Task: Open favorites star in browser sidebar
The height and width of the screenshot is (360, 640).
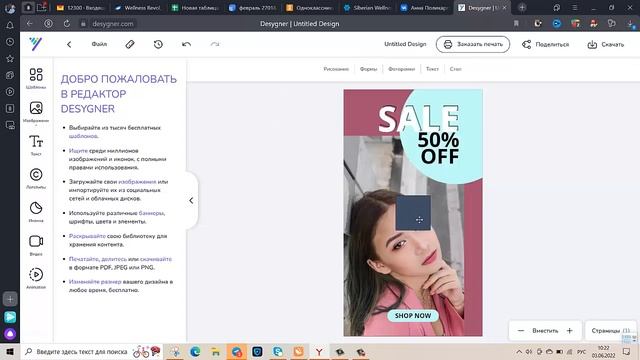Action: click(10, 59)
